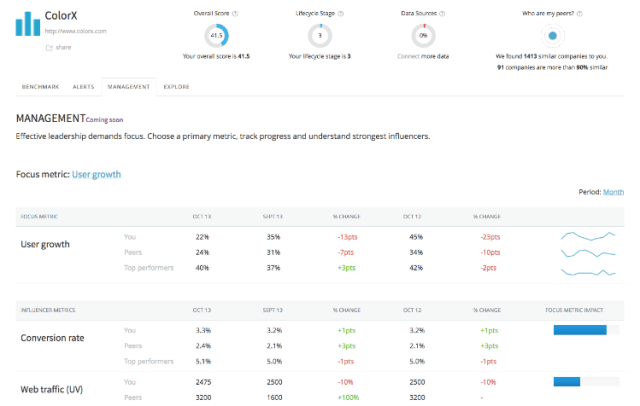Click the share icon under ColorX
This screenshot has height=406, width=640.
(x=50, y=47)
